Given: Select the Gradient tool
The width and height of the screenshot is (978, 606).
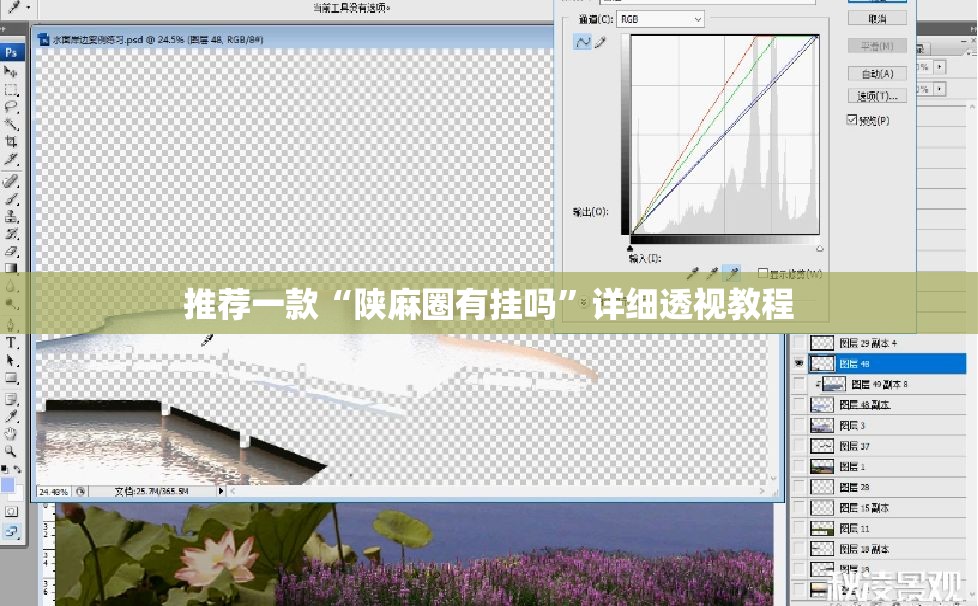Looking at the screenshot, I should coord(11,269).
